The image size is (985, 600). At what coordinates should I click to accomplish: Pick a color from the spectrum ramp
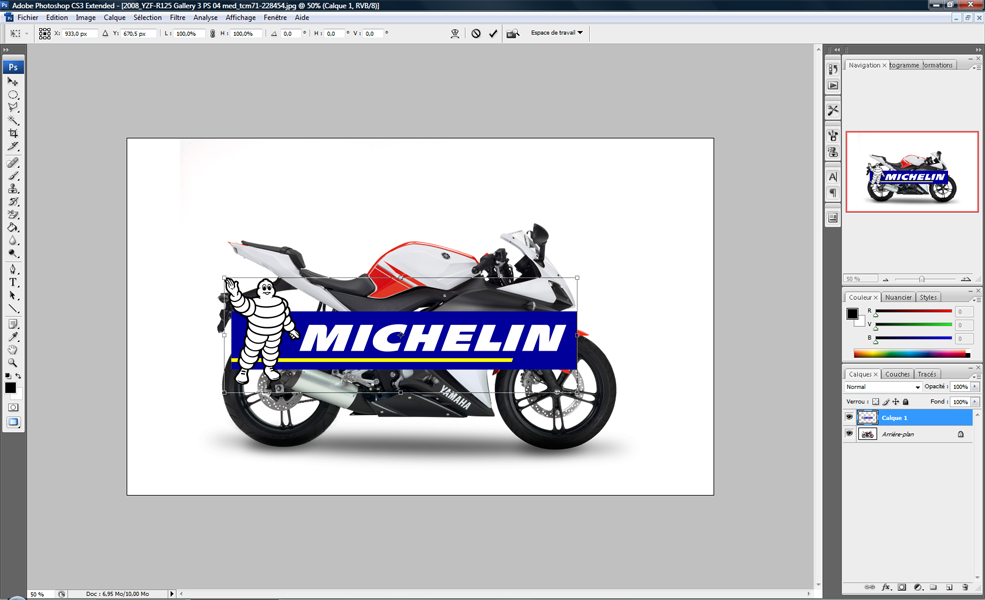pos(912,354)
